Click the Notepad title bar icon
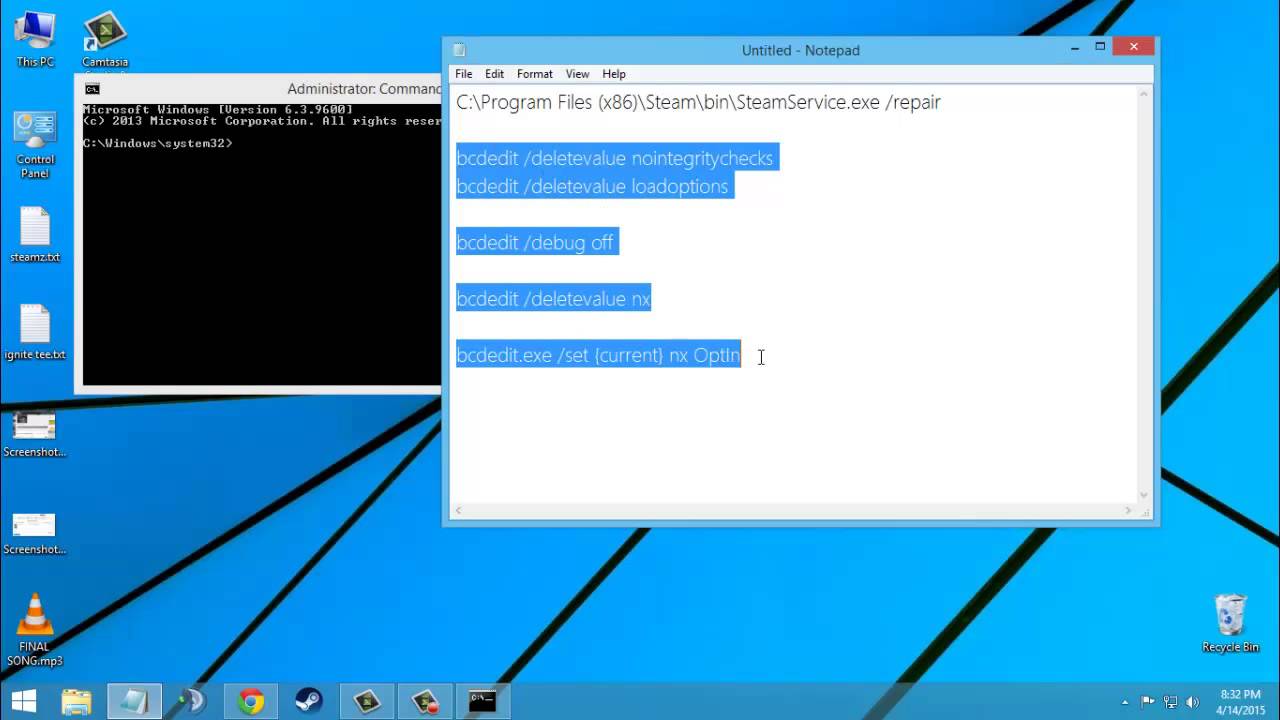The height and width of the screenshot is (720, 1280). (x=459, y=50)
